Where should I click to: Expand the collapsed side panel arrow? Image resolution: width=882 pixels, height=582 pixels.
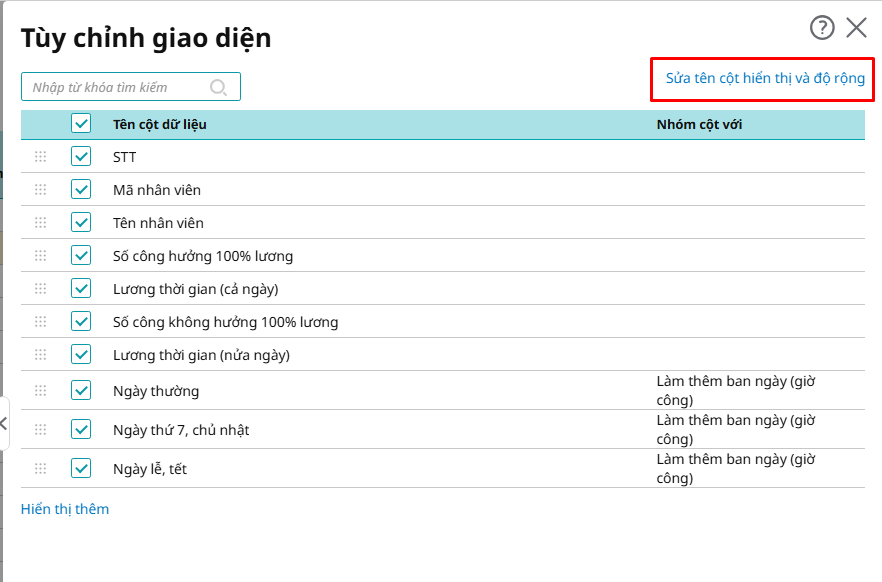coord(4,424)
